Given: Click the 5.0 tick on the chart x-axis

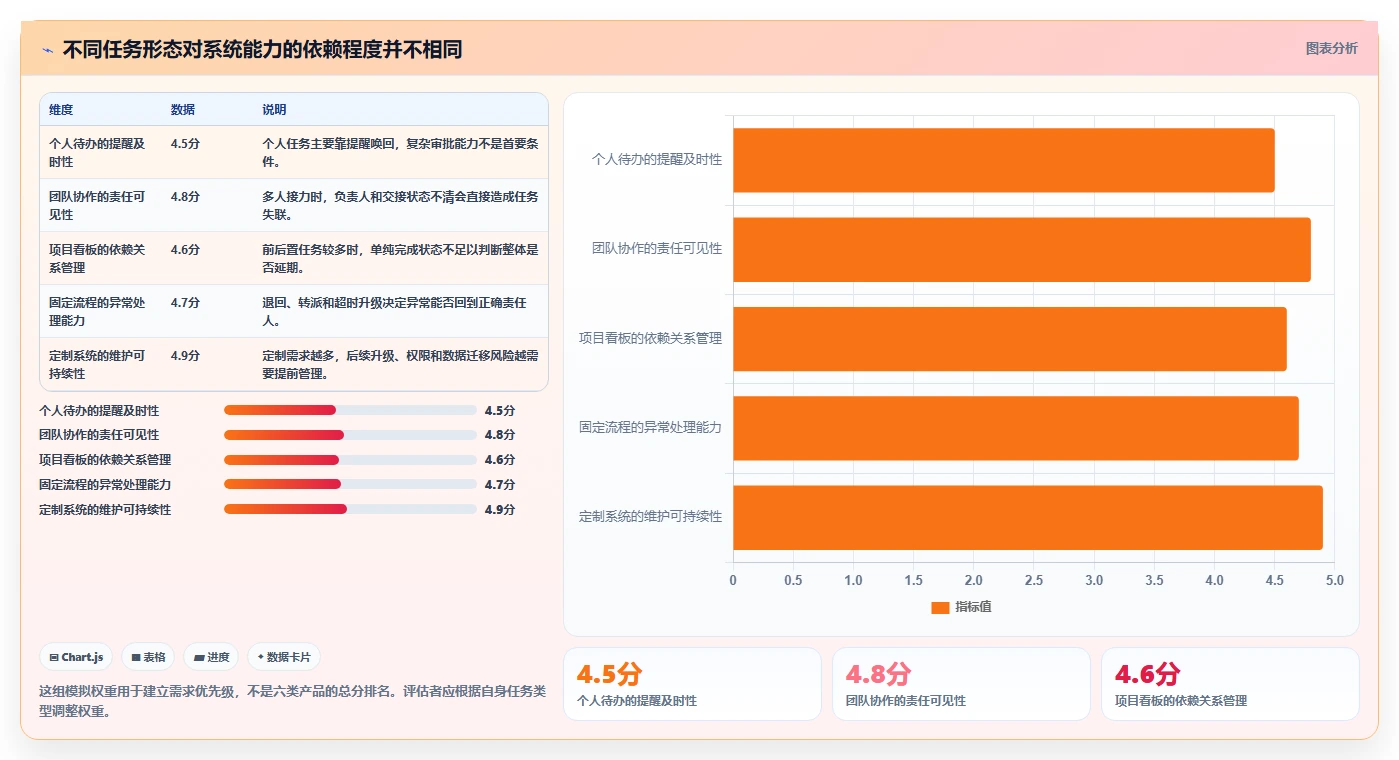Looking at the screenshot, I should coord(1334,580).
